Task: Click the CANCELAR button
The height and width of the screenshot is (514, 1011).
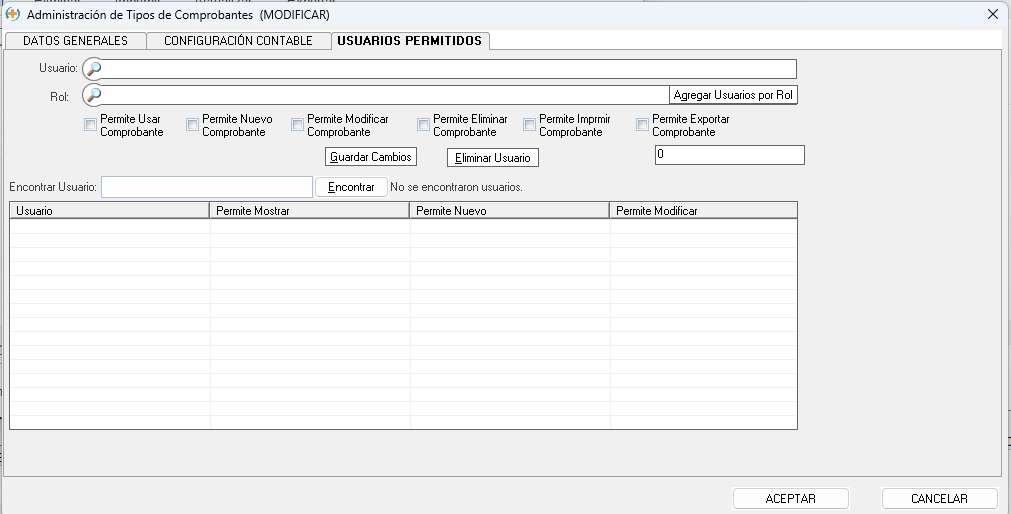Action: click(938, 499)
